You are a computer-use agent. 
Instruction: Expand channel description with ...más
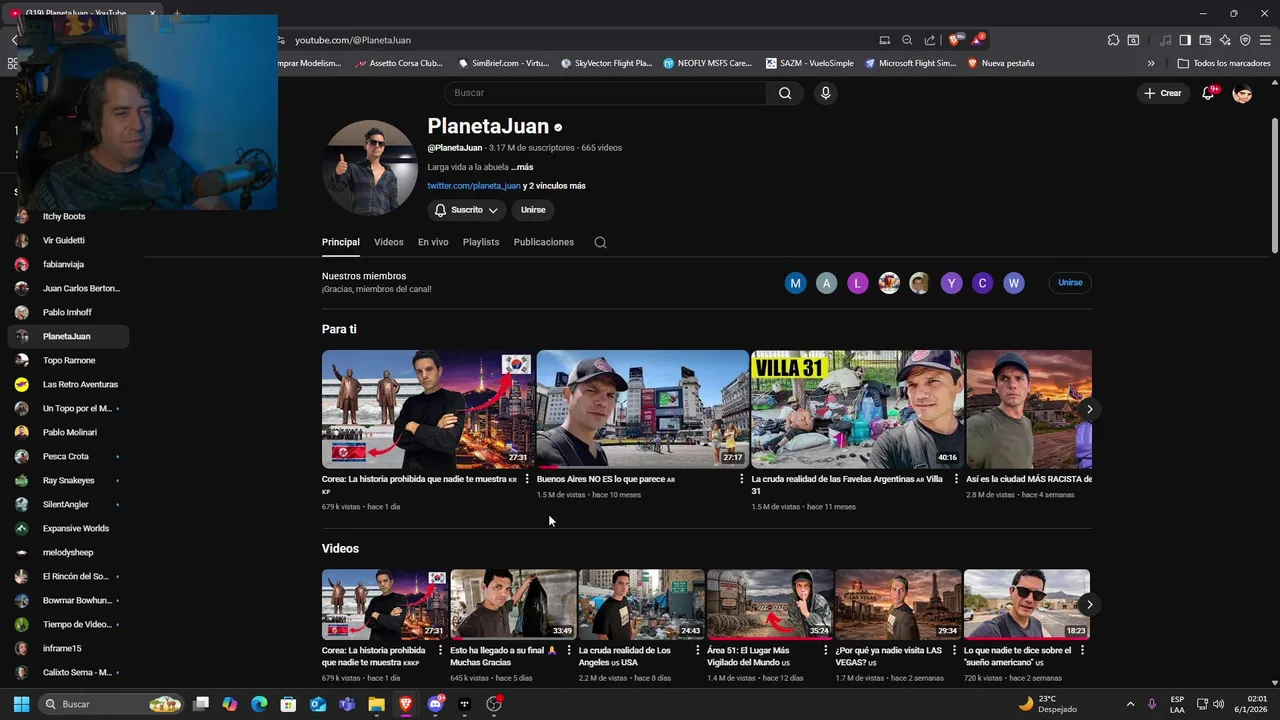522,167
